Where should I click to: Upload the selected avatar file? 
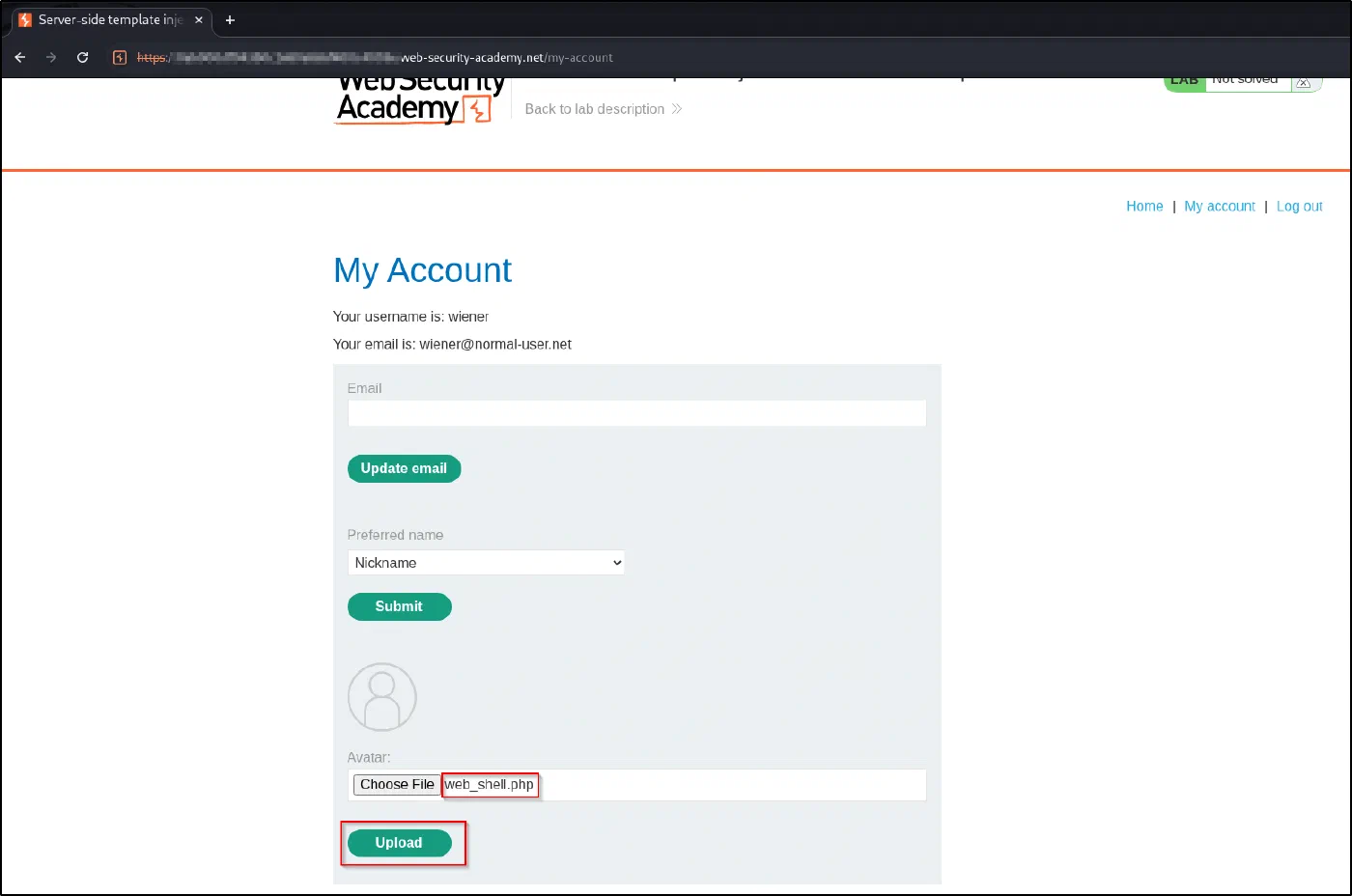(x=399, y=843)
